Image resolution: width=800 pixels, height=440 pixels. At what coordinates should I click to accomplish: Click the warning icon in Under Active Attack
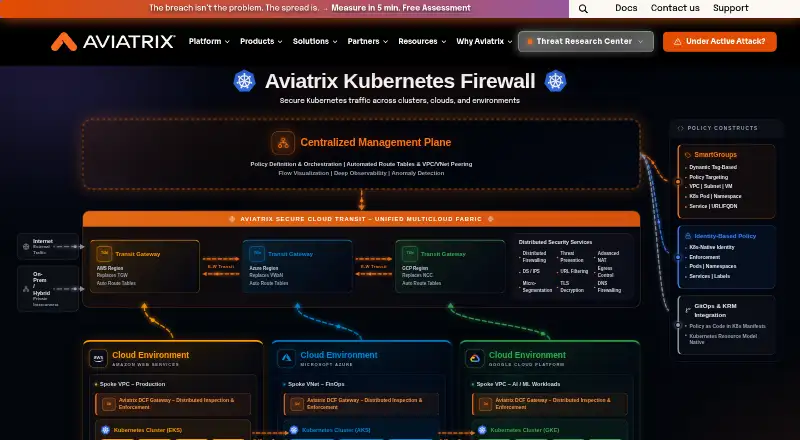click(x=678, y=42)
